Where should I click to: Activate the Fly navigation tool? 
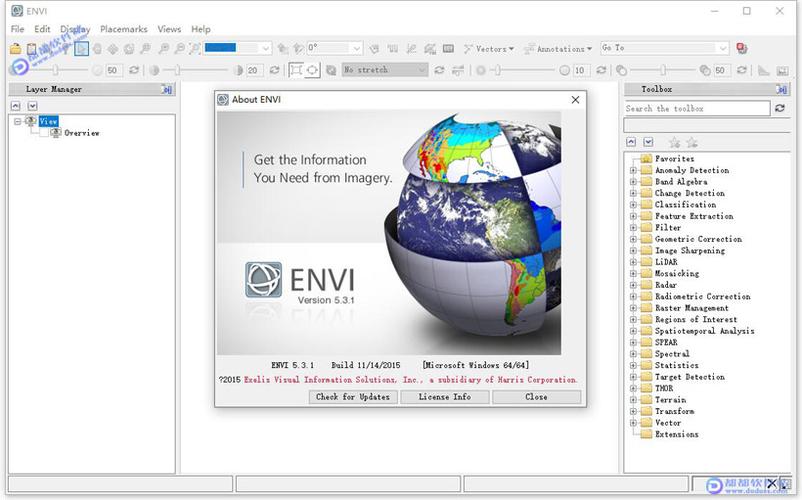[113, 49]
